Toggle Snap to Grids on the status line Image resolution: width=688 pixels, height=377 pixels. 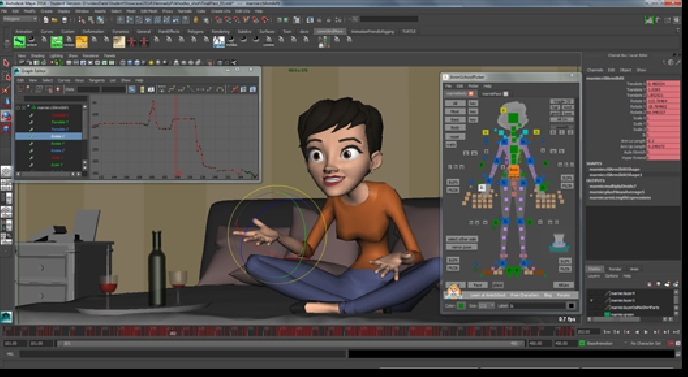(x=218, y=20)
